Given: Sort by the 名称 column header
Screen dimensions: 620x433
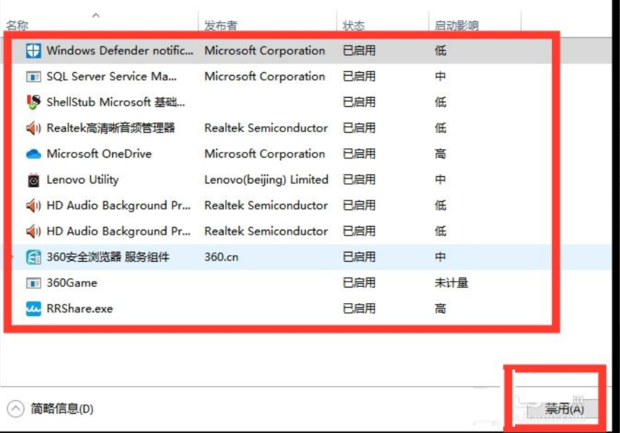Looking at the screenshot, I should tap(17, 25).
